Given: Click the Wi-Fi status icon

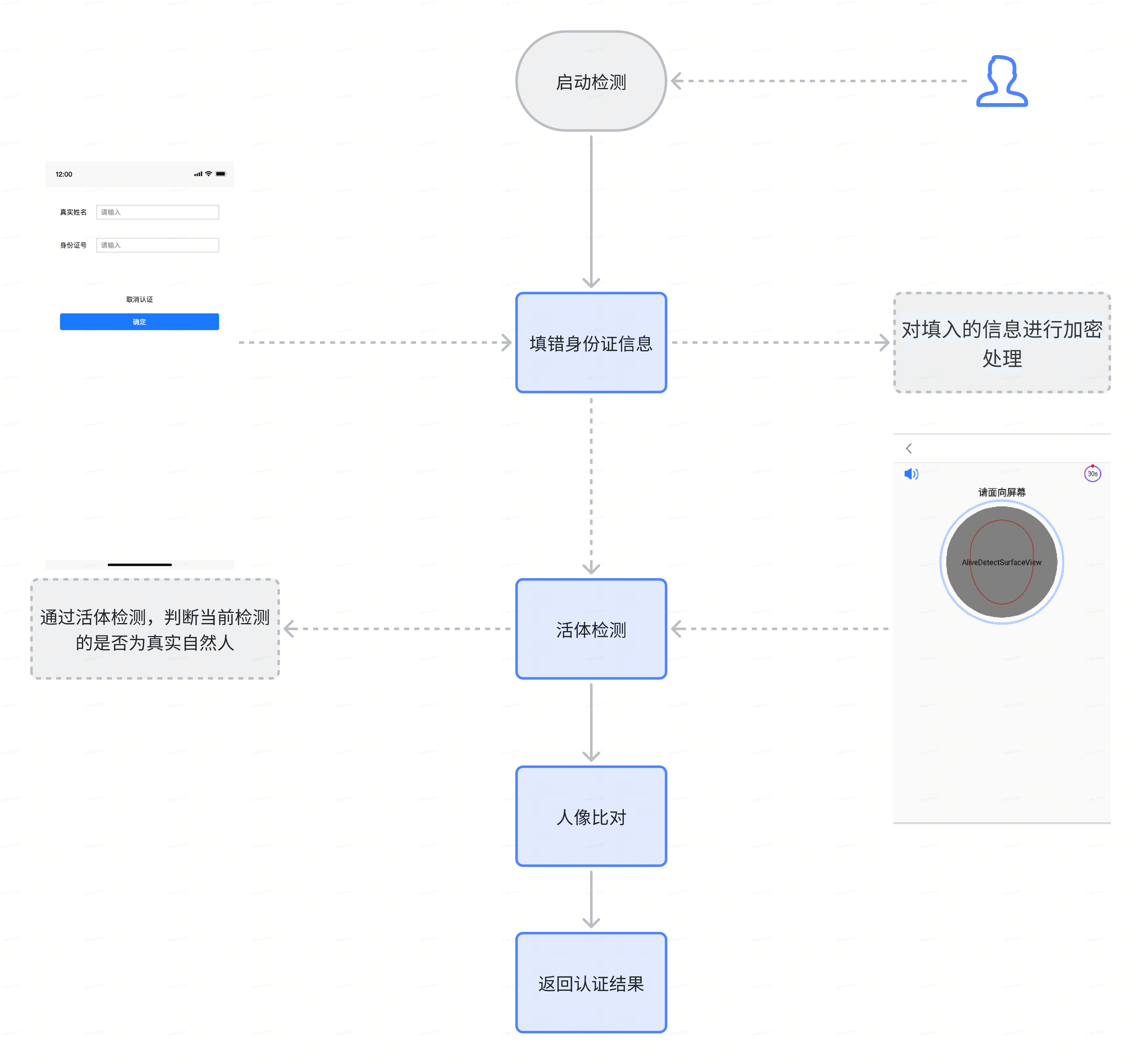Looking at the screenshot, I should (x=209, y=174).
